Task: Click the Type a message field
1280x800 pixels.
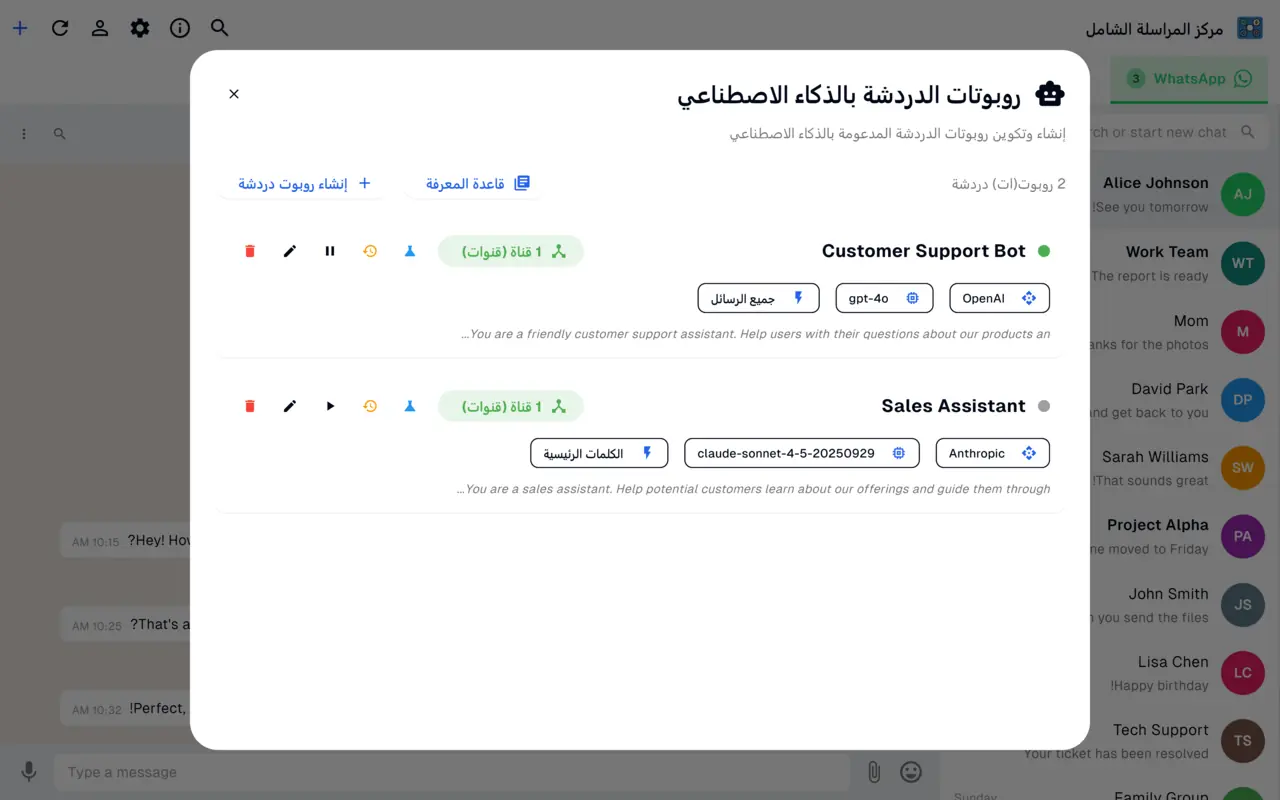Action: pos(452,772)
